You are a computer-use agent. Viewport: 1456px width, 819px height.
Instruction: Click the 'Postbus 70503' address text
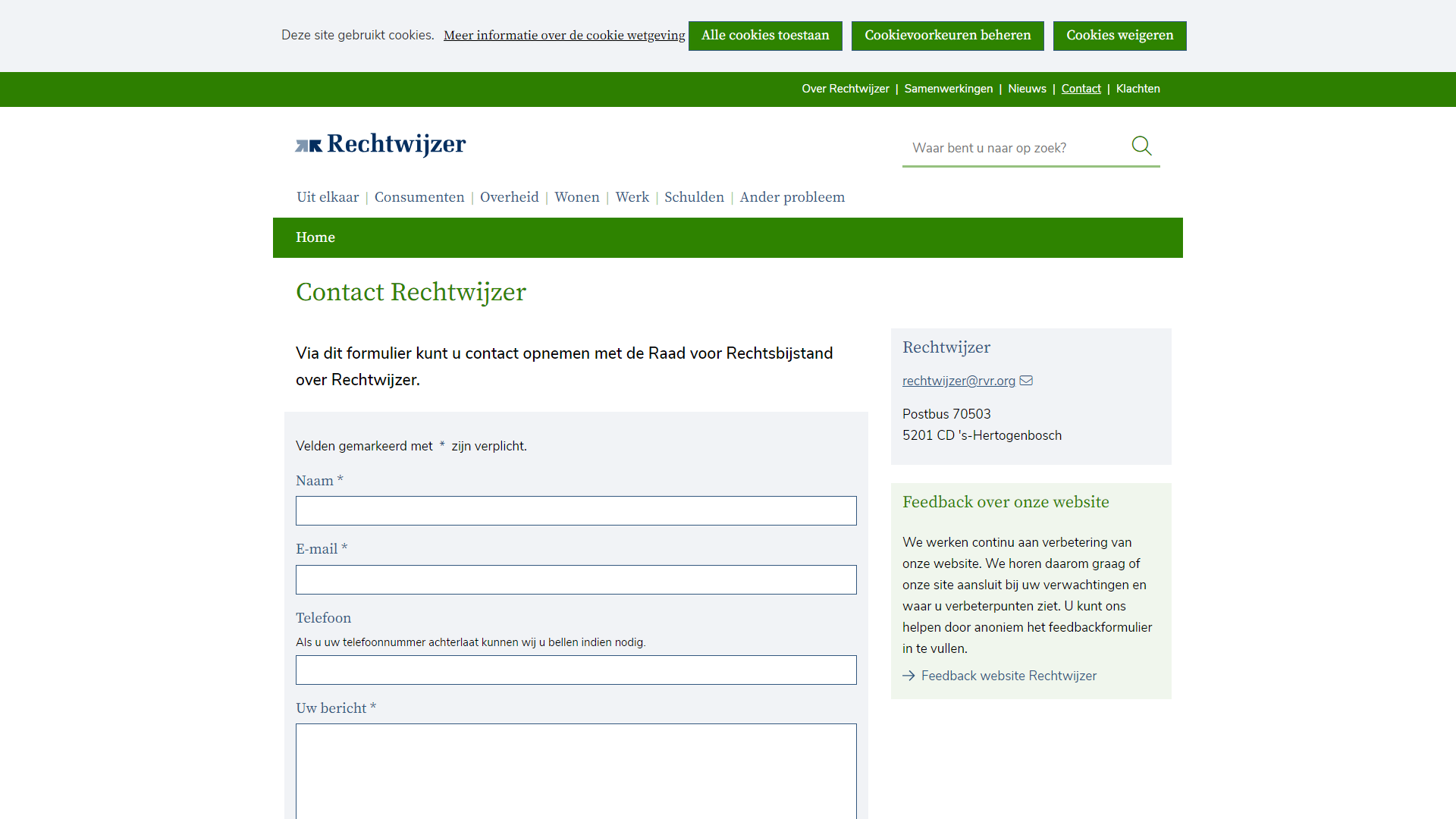coord(946,414)
